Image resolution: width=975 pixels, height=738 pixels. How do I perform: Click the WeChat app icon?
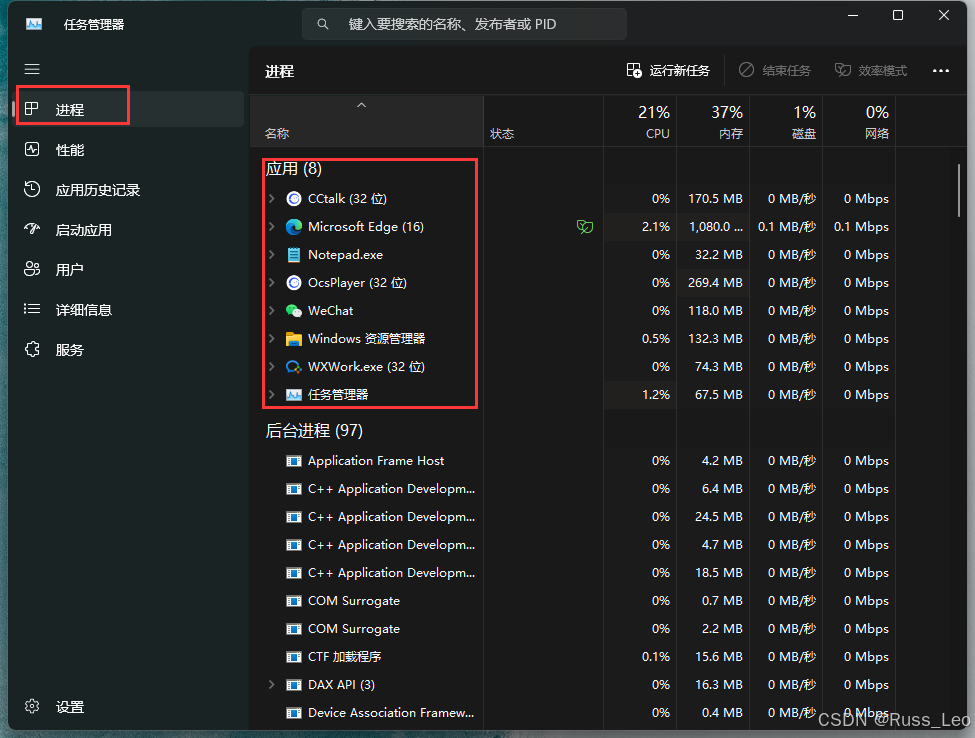[x=293, y=311]
